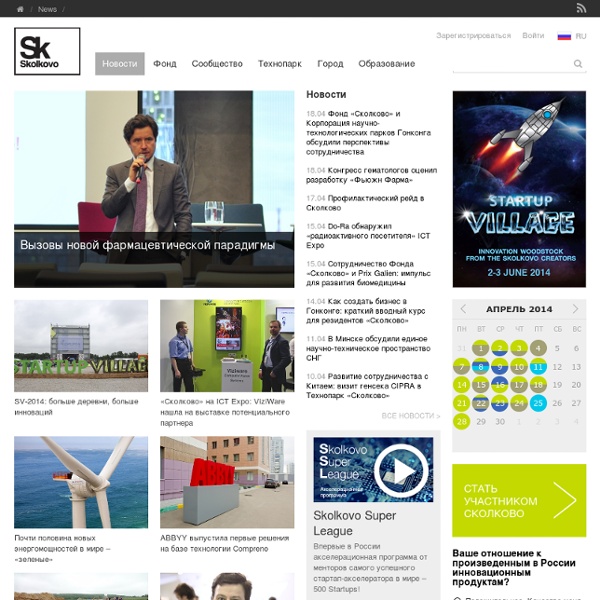
Task: Open the Сообщество menu item
Action: 217,64
